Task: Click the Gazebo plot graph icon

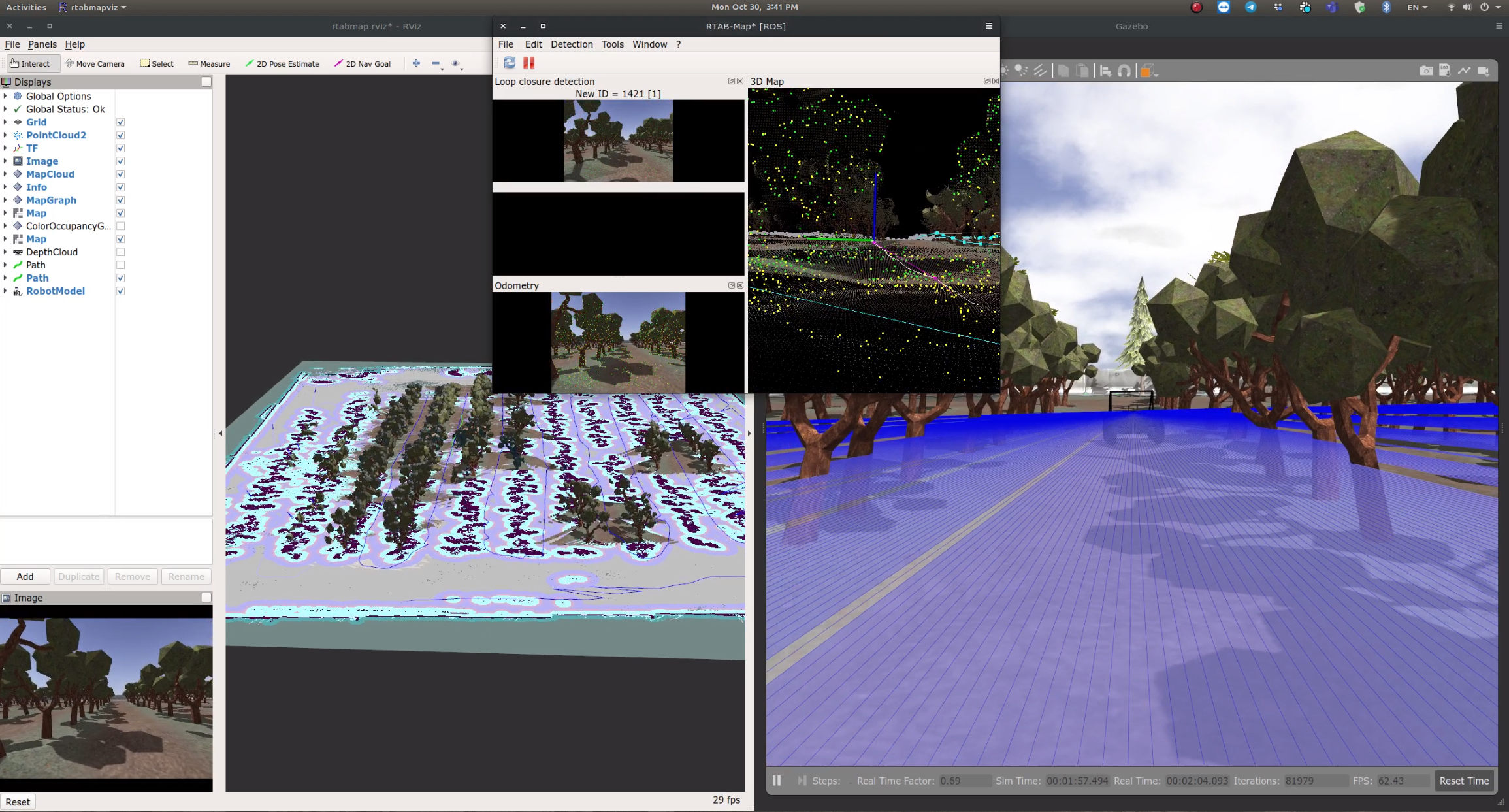Action: tap(1464, 71)
